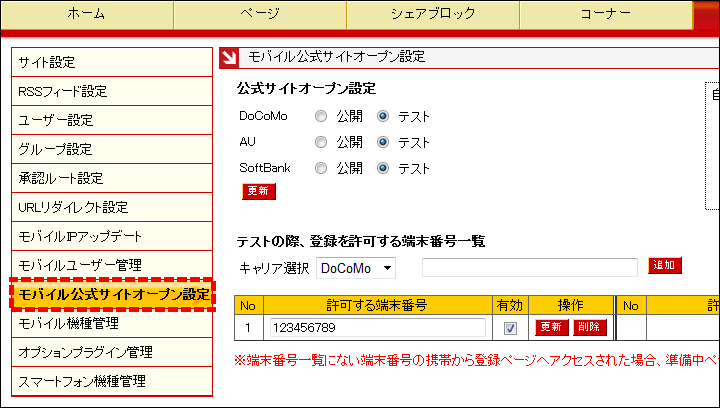
Task: Click 更新 button in row 1
Action: point(551,327)
